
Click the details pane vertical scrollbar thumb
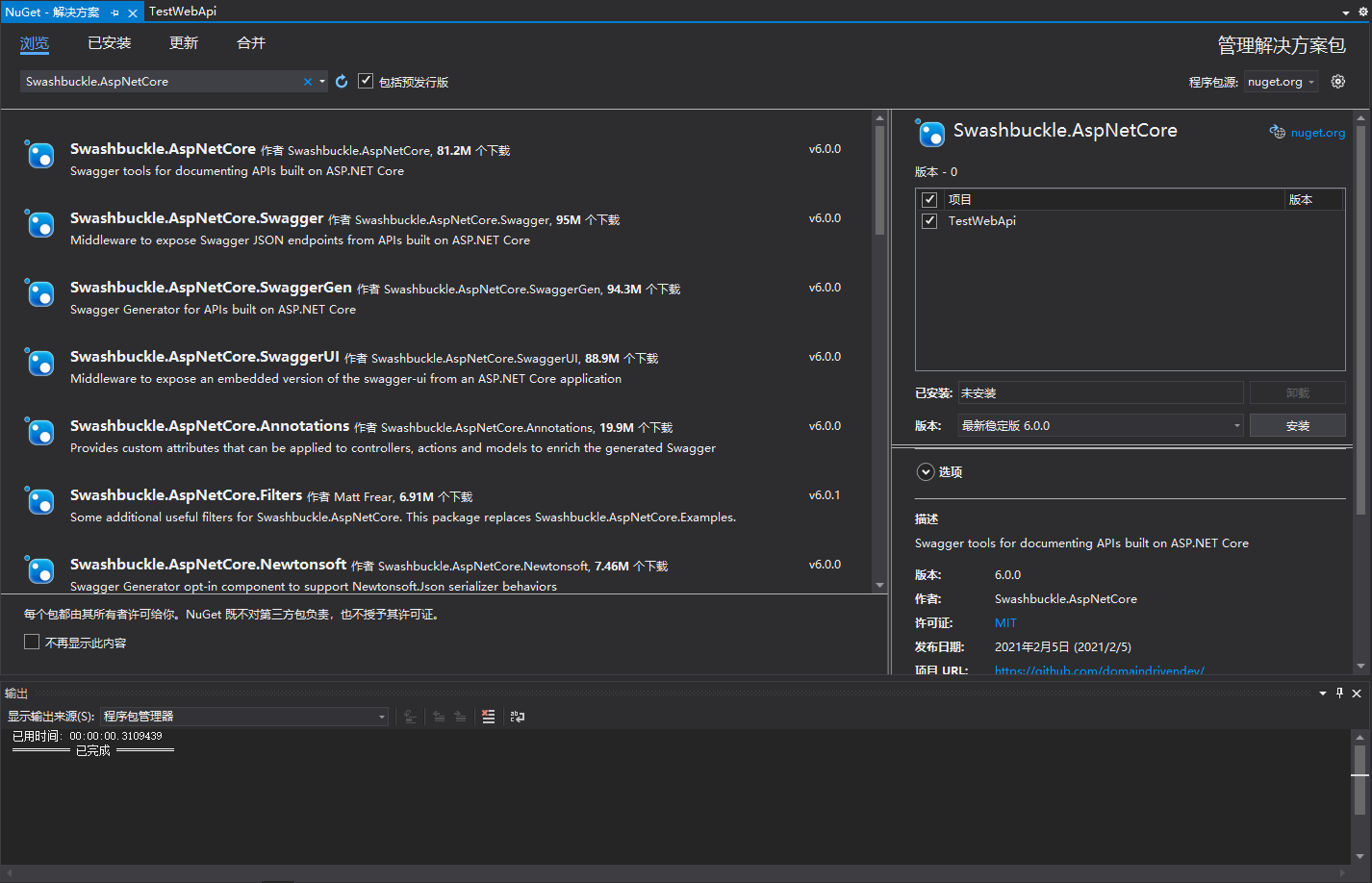tap(1360, 318)
